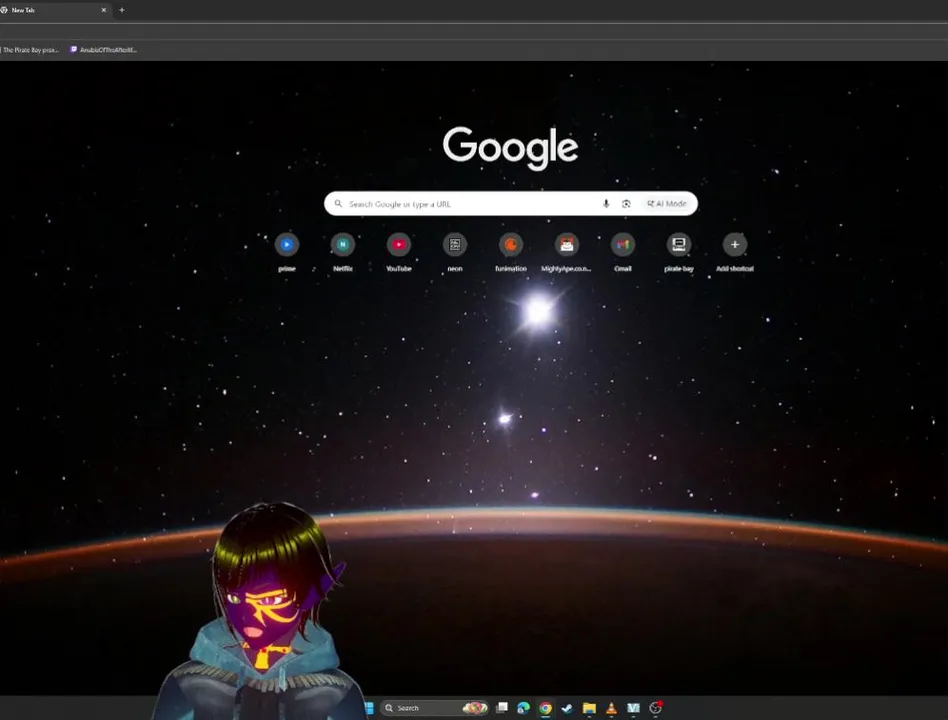Open the YouTube shortcut
This screenshot has height=720, width=948.
pyautogui.click(x=398, y=245)
